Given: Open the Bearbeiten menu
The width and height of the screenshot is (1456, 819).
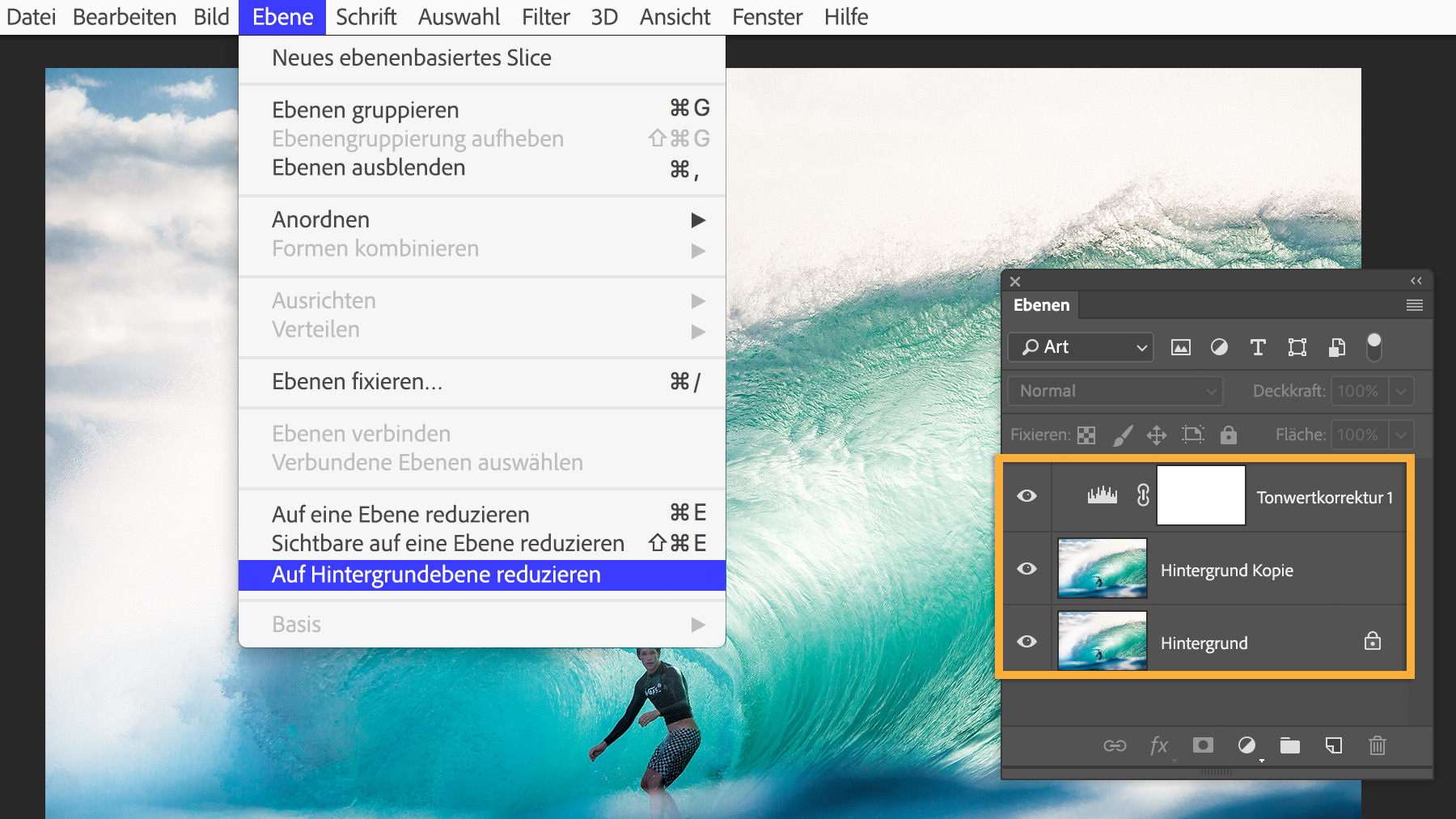Looking at the screenshot, I should [125, 17].
